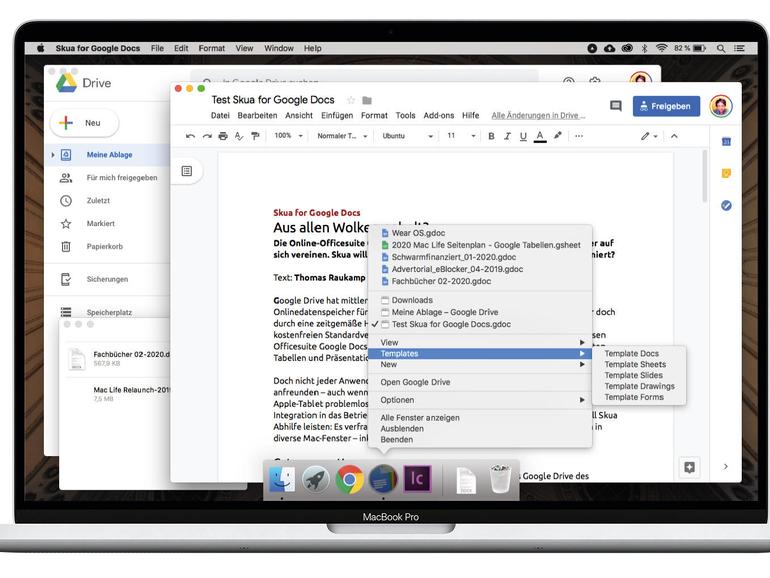Select Wear OS.gdoc recent file
Screen dimensions: 770x578
tap(480, 233)
